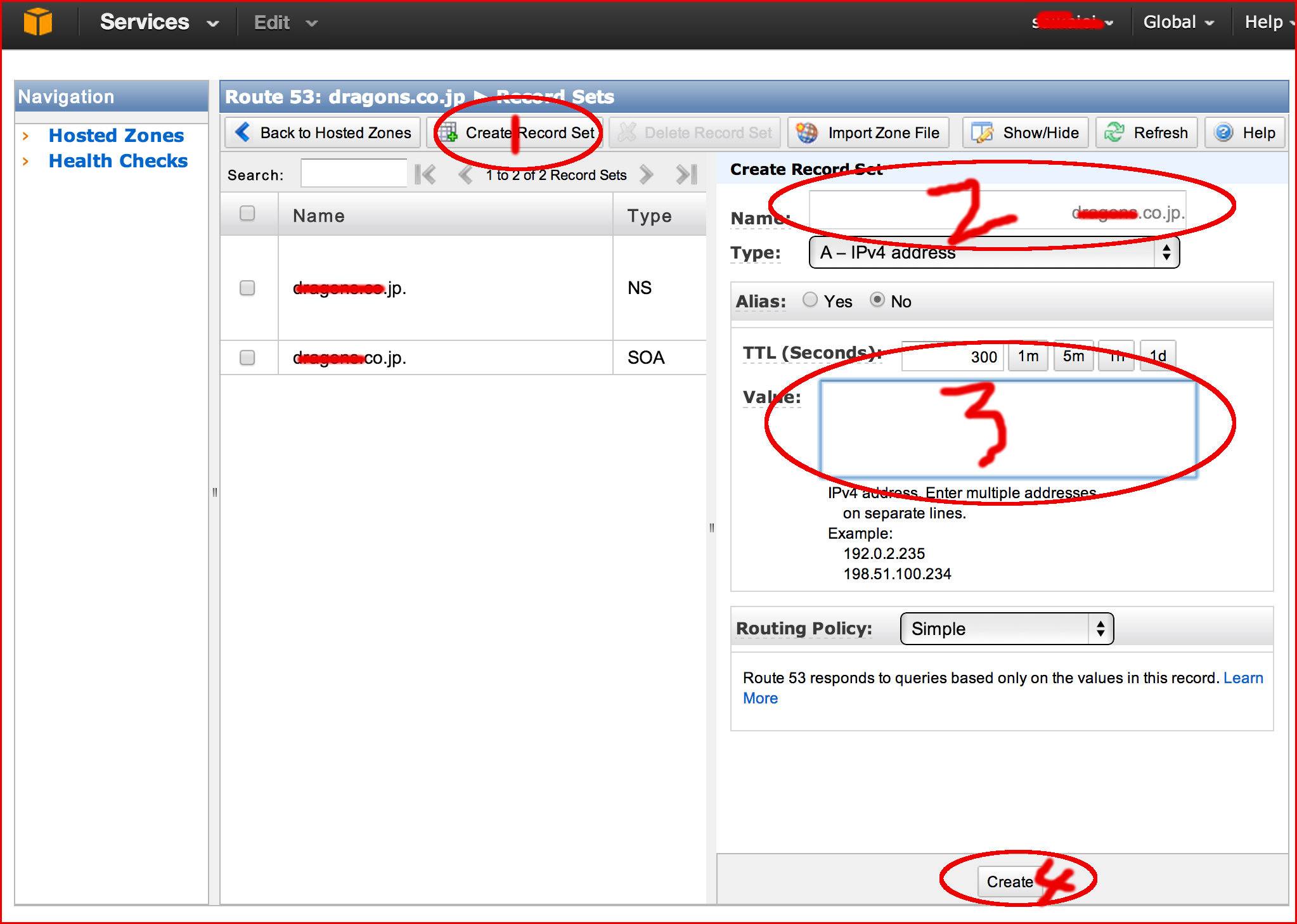Go to last page of record sets
This screenshot has width=1297, height=924.
687,174
